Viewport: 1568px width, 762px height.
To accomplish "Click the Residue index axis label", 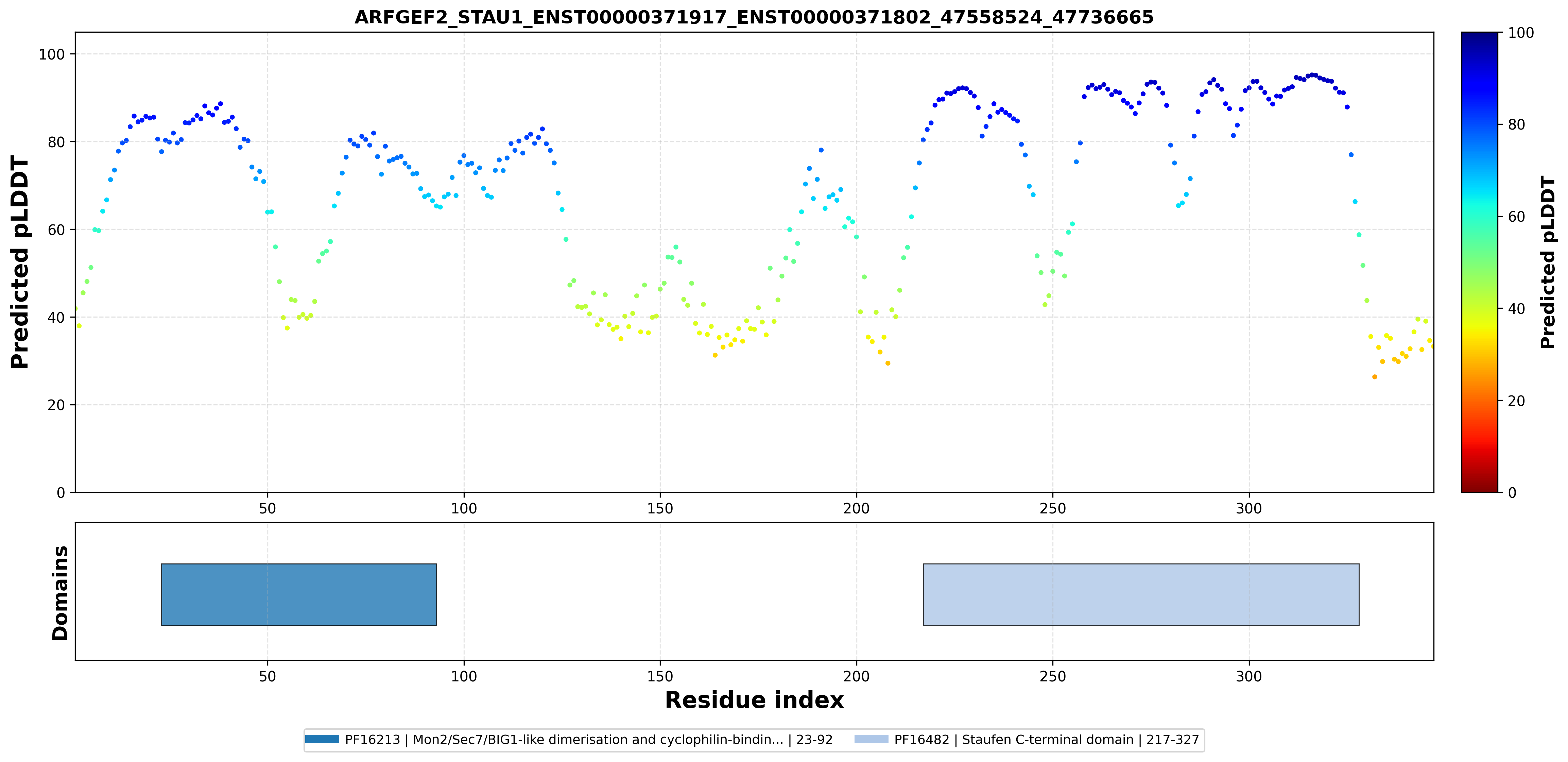I will pyautogui.click(x=754, y=700).
